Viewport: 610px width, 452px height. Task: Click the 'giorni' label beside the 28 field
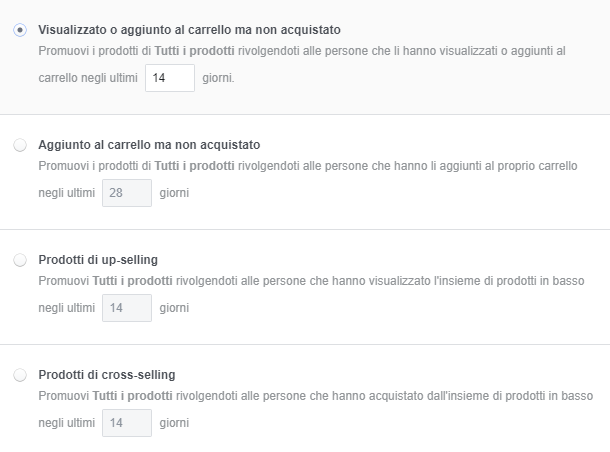point(174,193)
